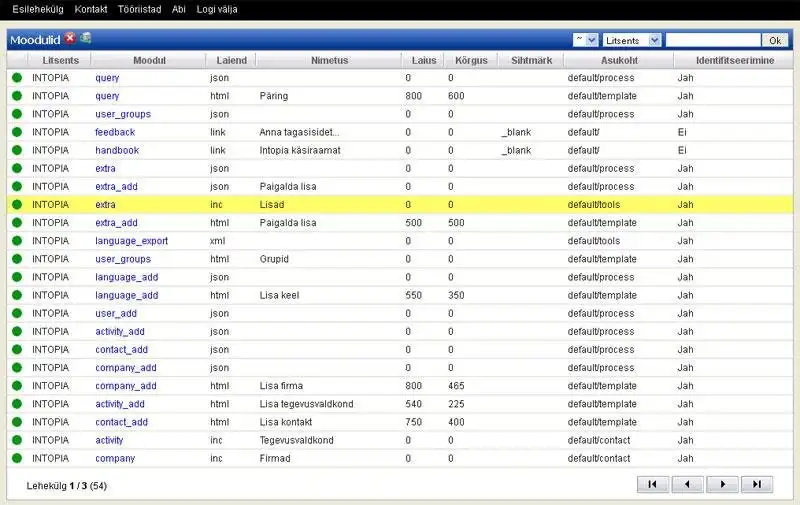Open the Esilehekülg menu item

38,9
